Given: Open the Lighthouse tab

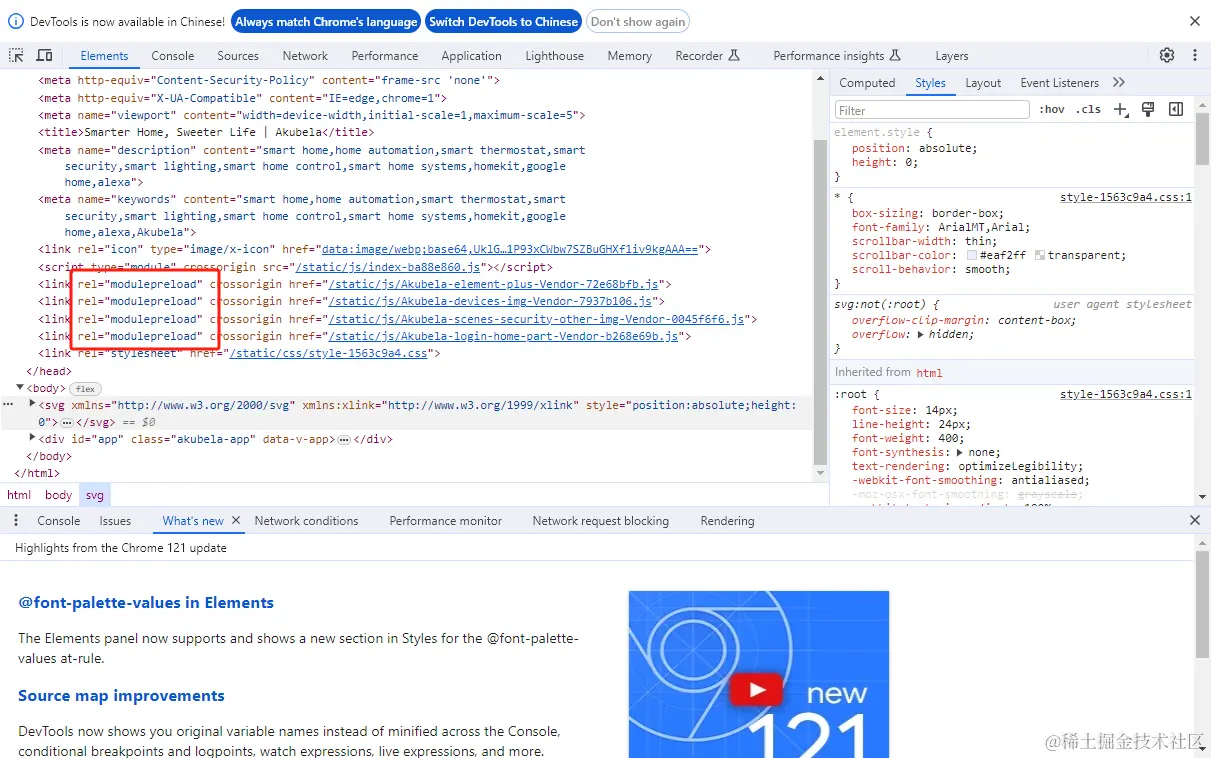Looking at the screenshot, I should 555,56.
